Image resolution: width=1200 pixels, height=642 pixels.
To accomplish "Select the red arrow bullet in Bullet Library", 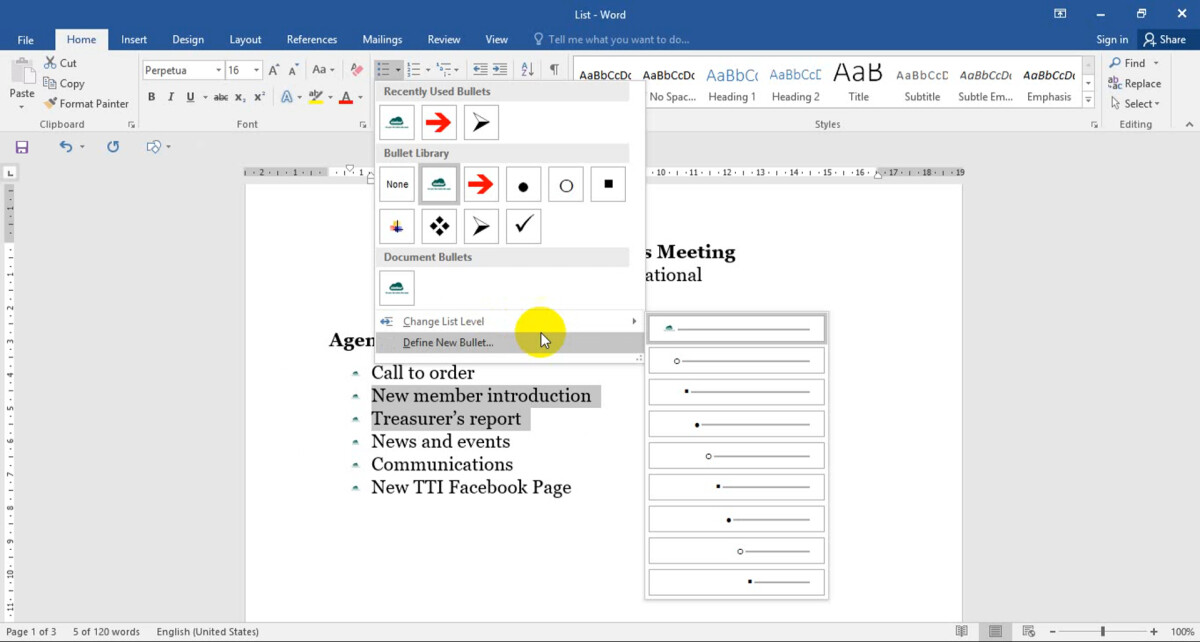I will 481,185.
